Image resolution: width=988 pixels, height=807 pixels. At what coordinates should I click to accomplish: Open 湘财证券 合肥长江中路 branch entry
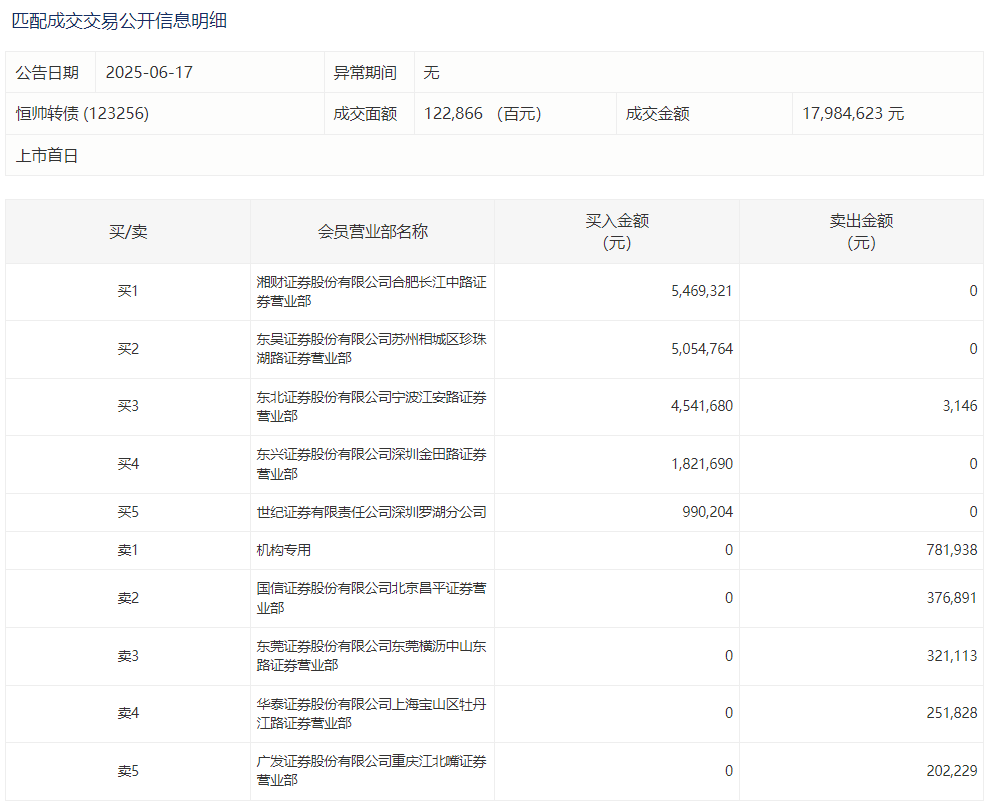371,292
